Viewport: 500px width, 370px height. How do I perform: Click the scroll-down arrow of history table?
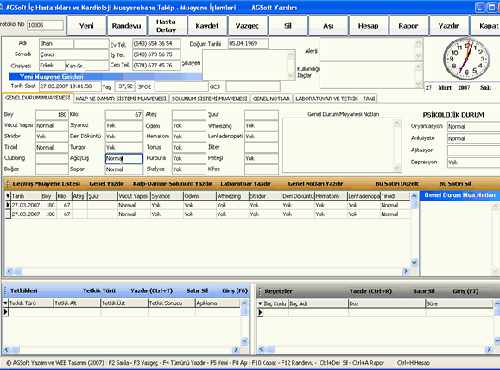point(414,263)
